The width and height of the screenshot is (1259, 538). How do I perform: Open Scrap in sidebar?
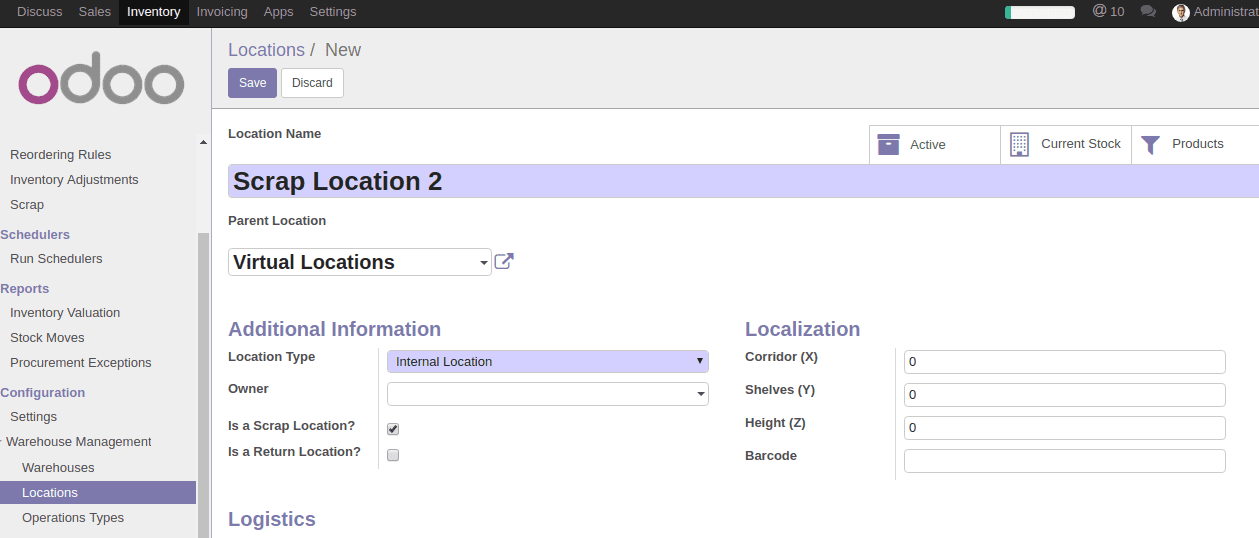[x=27, y=205]
